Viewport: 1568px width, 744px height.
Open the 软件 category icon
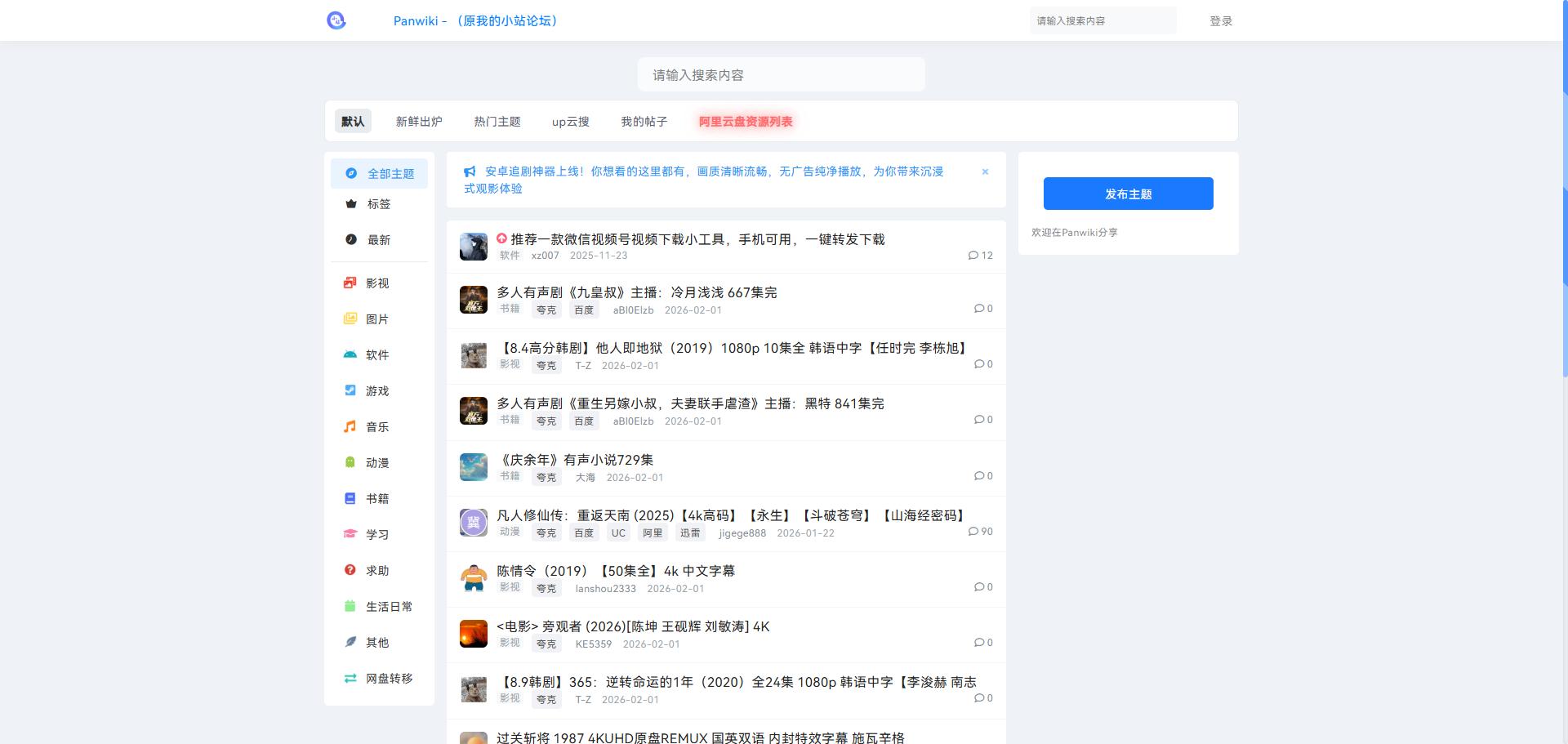(350, 354)
